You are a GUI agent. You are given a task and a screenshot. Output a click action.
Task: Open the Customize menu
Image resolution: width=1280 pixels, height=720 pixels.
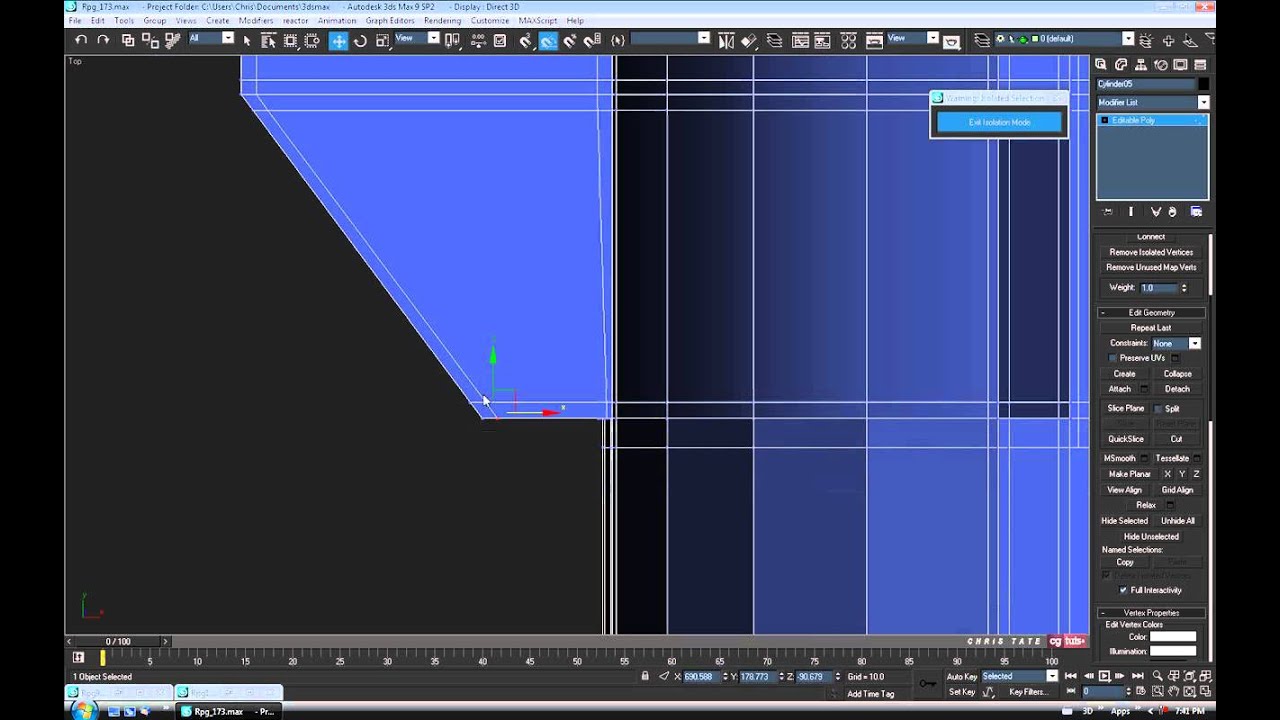coord(490,20)
